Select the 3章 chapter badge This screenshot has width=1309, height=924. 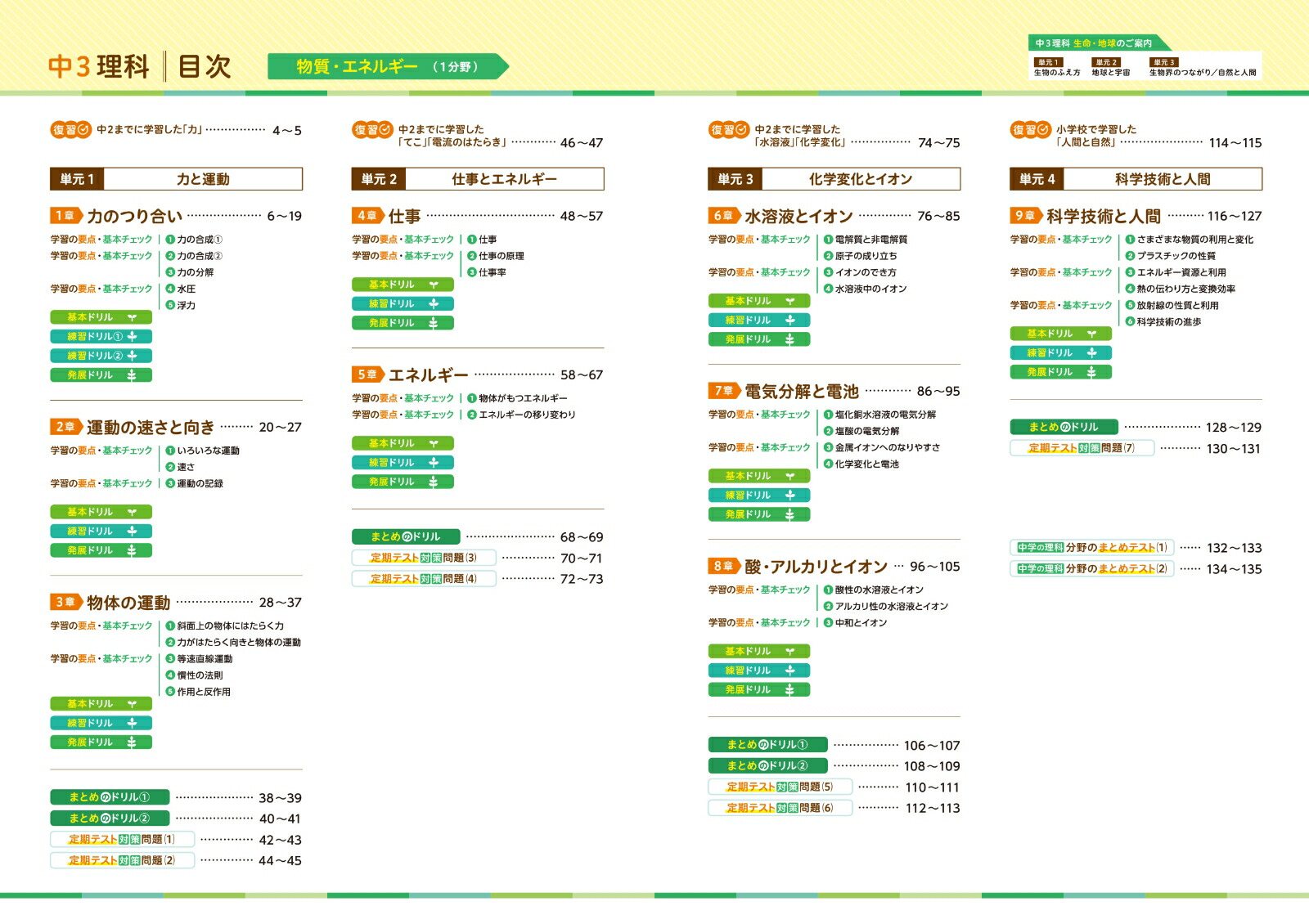click(x=66, y=602)
